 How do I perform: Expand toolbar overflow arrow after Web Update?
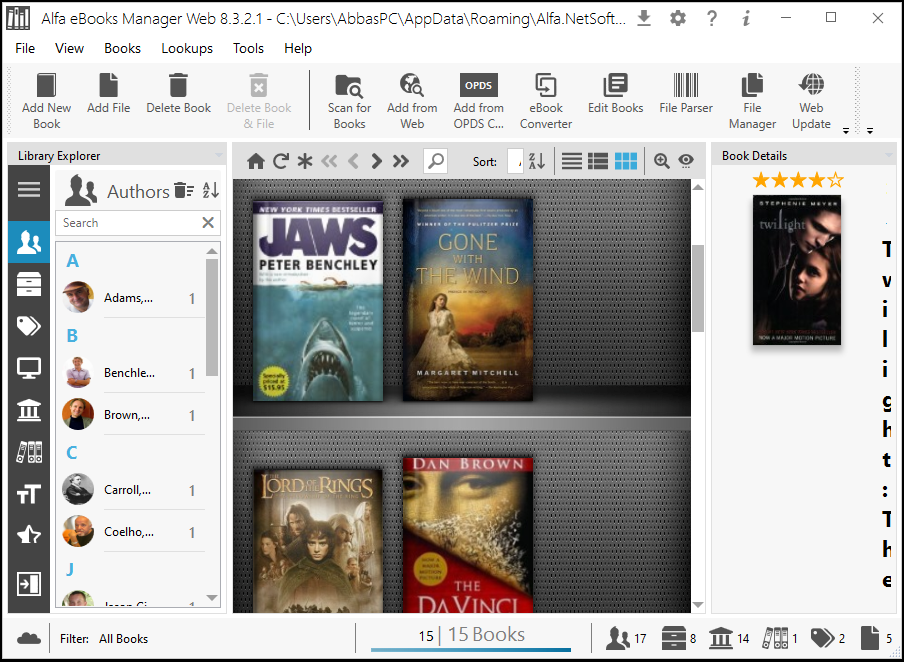click(x=846, y=130)
